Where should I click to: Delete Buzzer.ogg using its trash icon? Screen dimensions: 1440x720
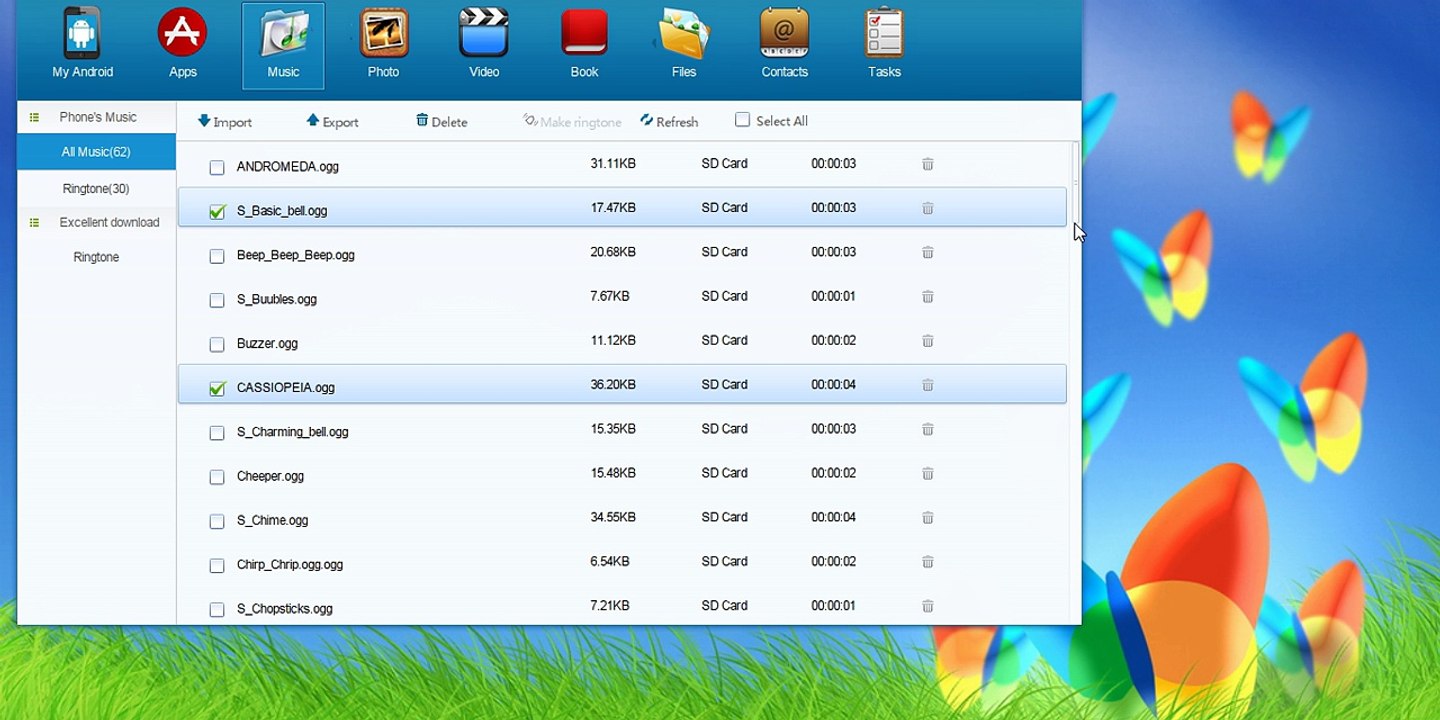(928, 340)
